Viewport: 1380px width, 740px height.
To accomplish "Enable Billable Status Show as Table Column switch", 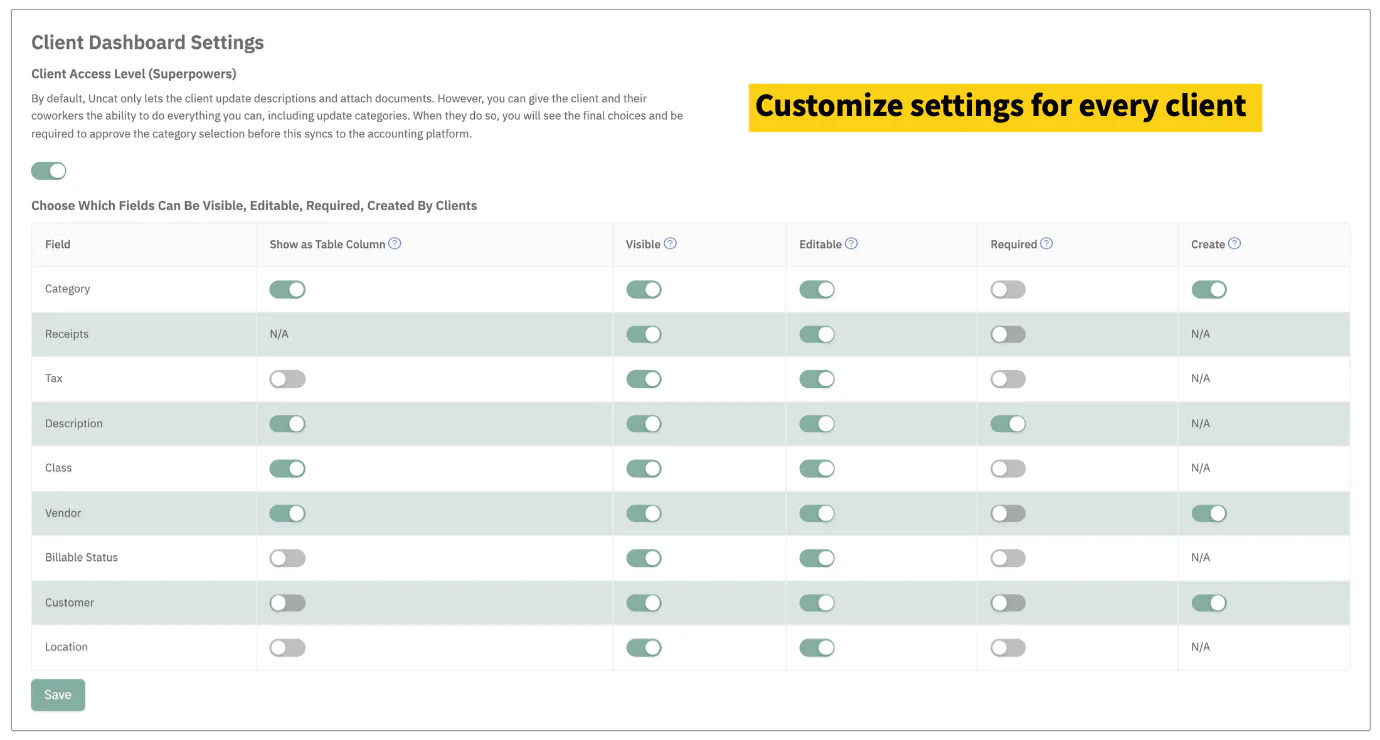I will pyautogui.click(x=287, y=558).
